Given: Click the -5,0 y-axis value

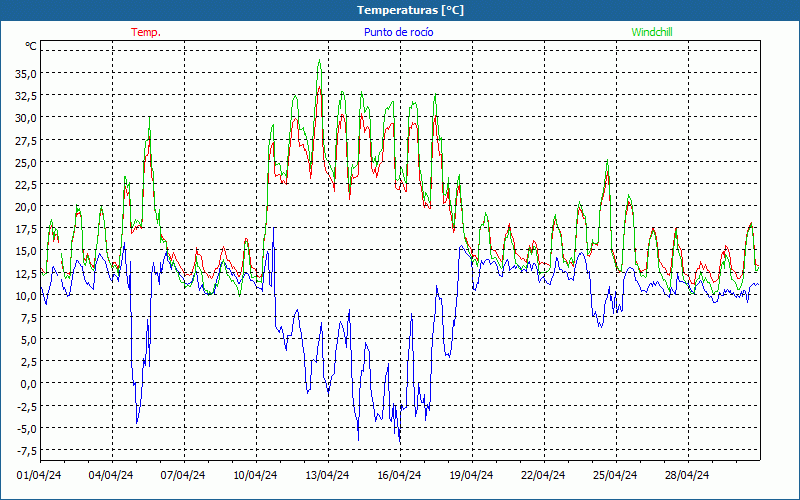Looking at the screenshot, I should 27,428.
